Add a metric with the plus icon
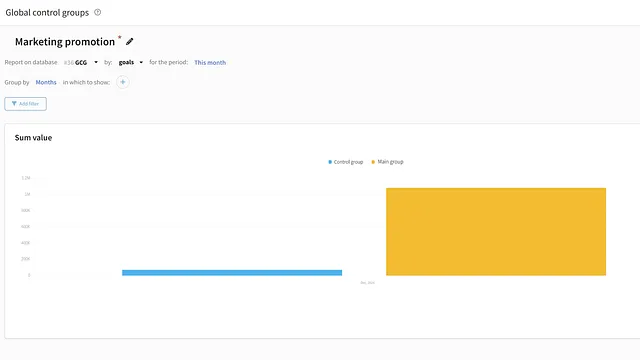The width and height of the screenshot is (640, 360). coord(122,82)
